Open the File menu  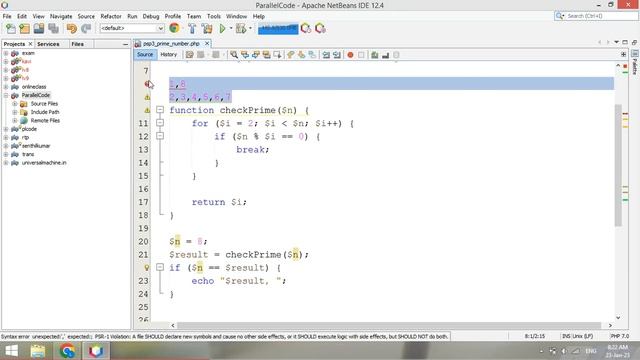[x=7, y=16]
